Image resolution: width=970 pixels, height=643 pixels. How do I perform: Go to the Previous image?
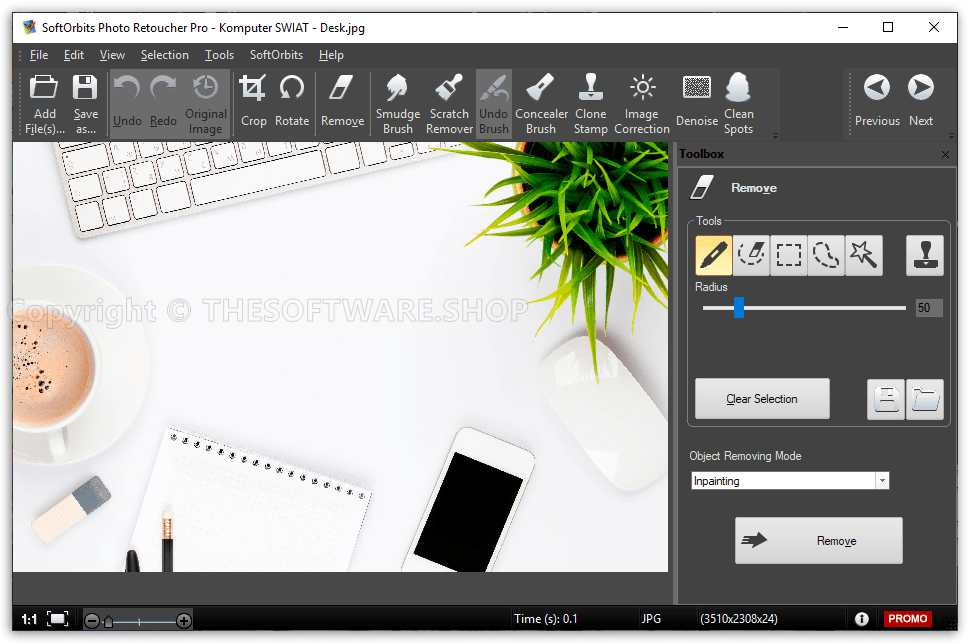coord(877,103)
